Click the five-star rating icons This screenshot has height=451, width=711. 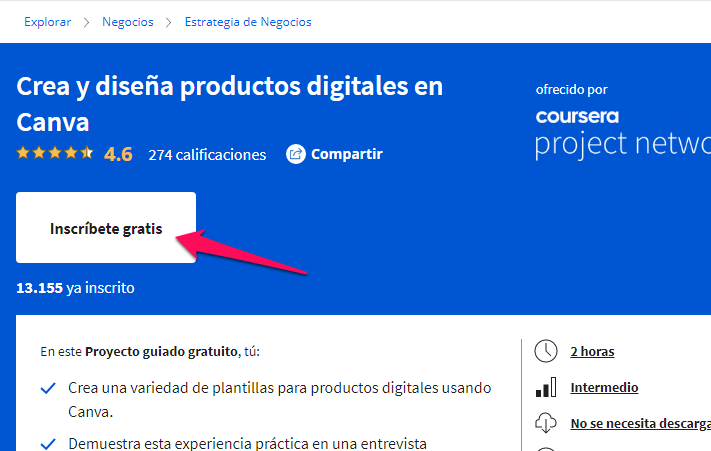55,153
